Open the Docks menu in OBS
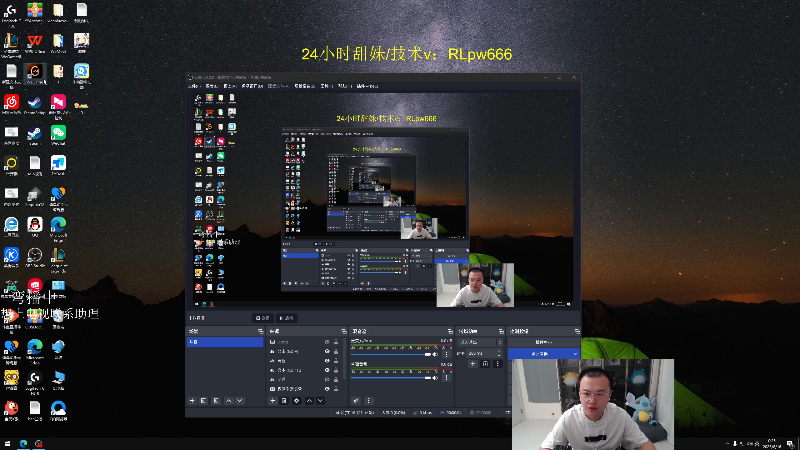The width and height of the screenshot is (800, 450). tap(252, 86)
